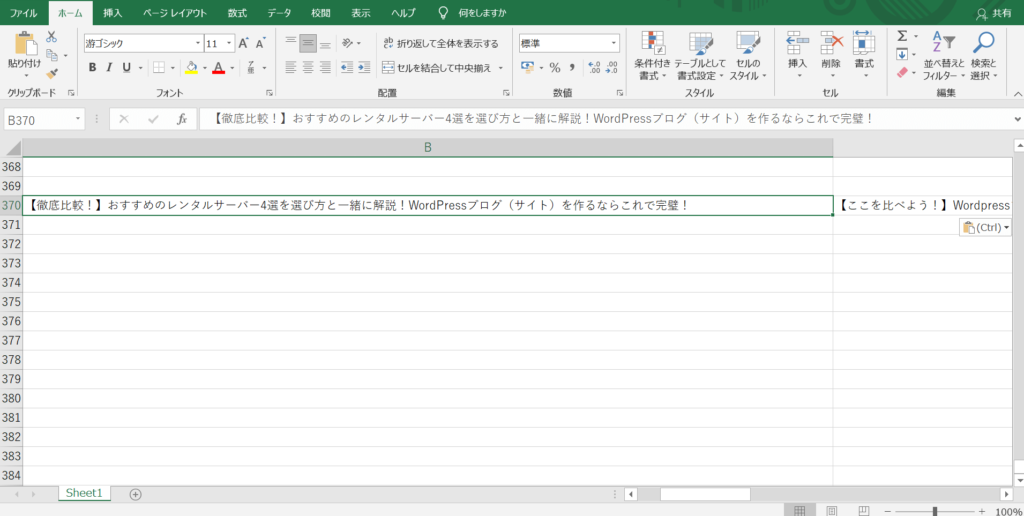
Task: Click 挿入 insert cells icon
Action: point(797,42)
